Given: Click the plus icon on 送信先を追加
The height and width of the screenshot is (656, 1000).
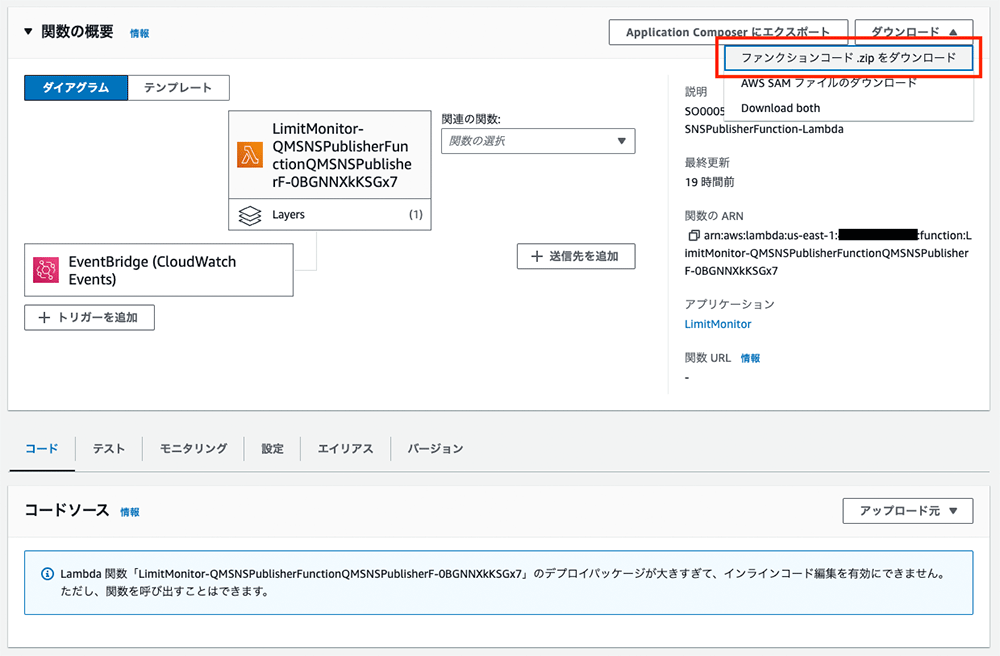Looking at the screenshot, I should click(x=537, y=256).
